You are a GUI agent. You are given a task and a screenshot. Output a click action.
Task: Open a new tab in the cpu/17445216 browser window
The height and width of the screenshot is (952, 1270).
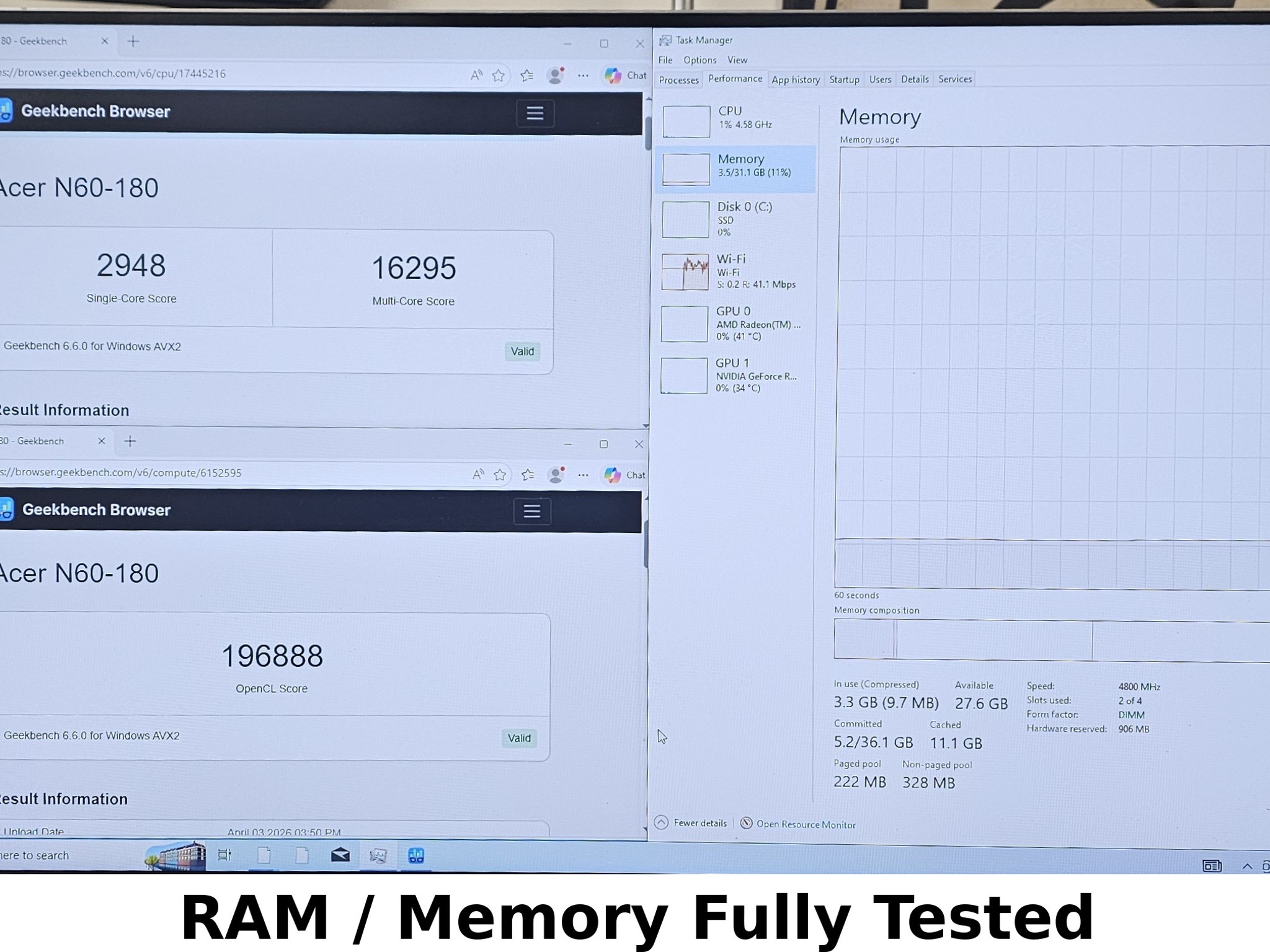pyautogui.click(x=133, y=42)
